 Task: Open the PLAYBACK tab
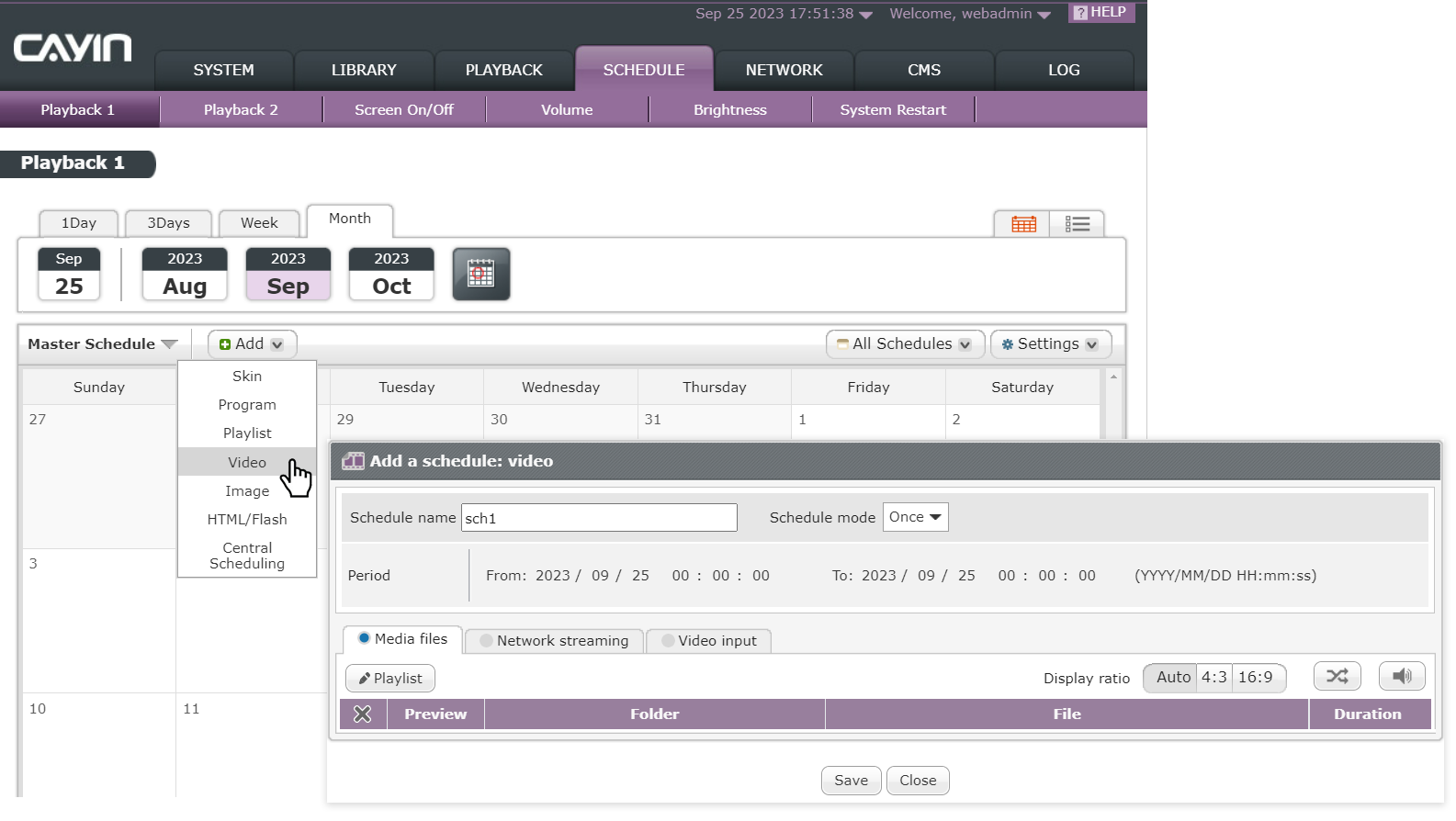click(x=503, y=70)
